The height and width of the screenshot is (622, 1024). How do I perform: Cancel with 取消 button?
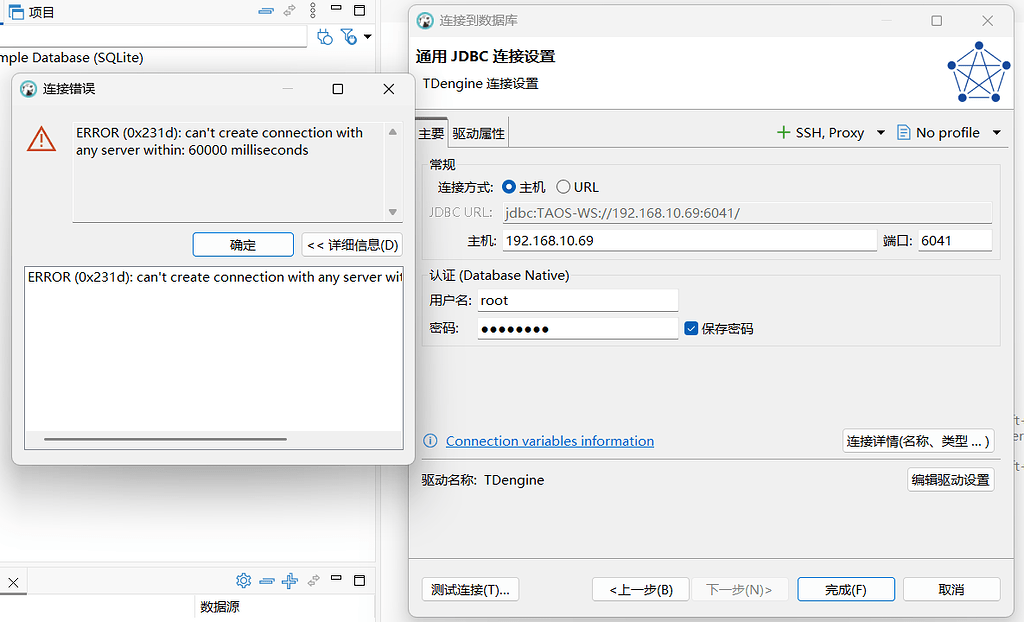(x=952, y=589)
